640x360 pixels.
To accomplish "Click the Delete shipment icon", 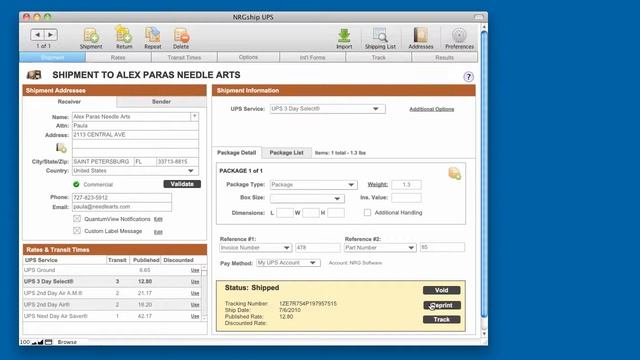I will [x=181, y=38].
